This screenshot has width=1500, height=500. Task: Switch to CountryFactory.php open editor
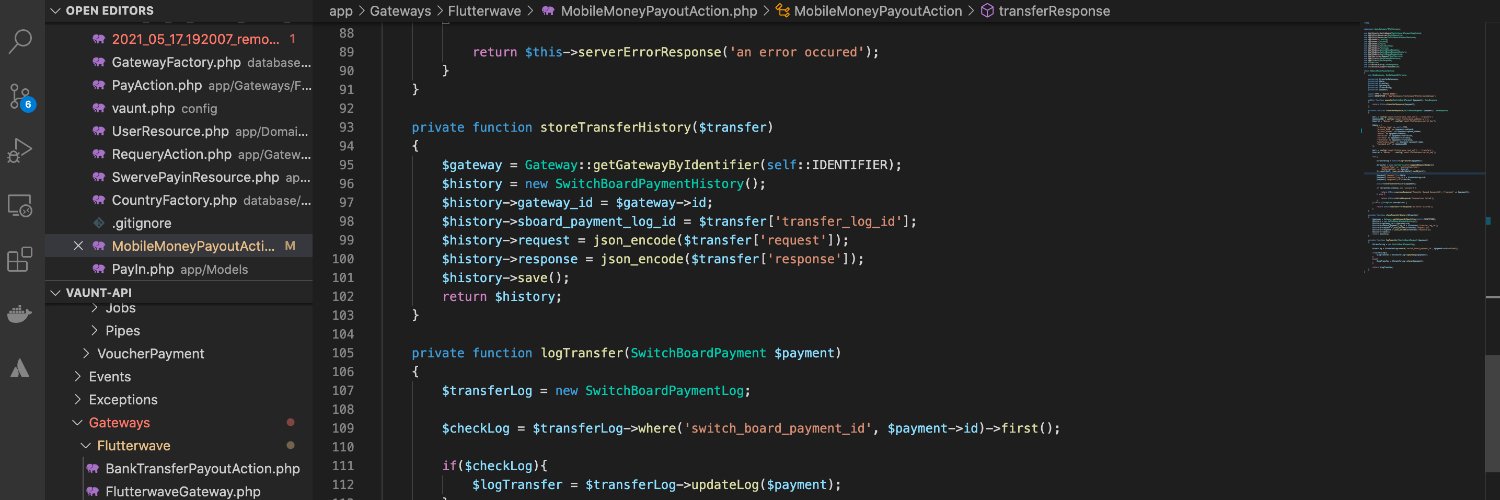click(x=179, y=200)
